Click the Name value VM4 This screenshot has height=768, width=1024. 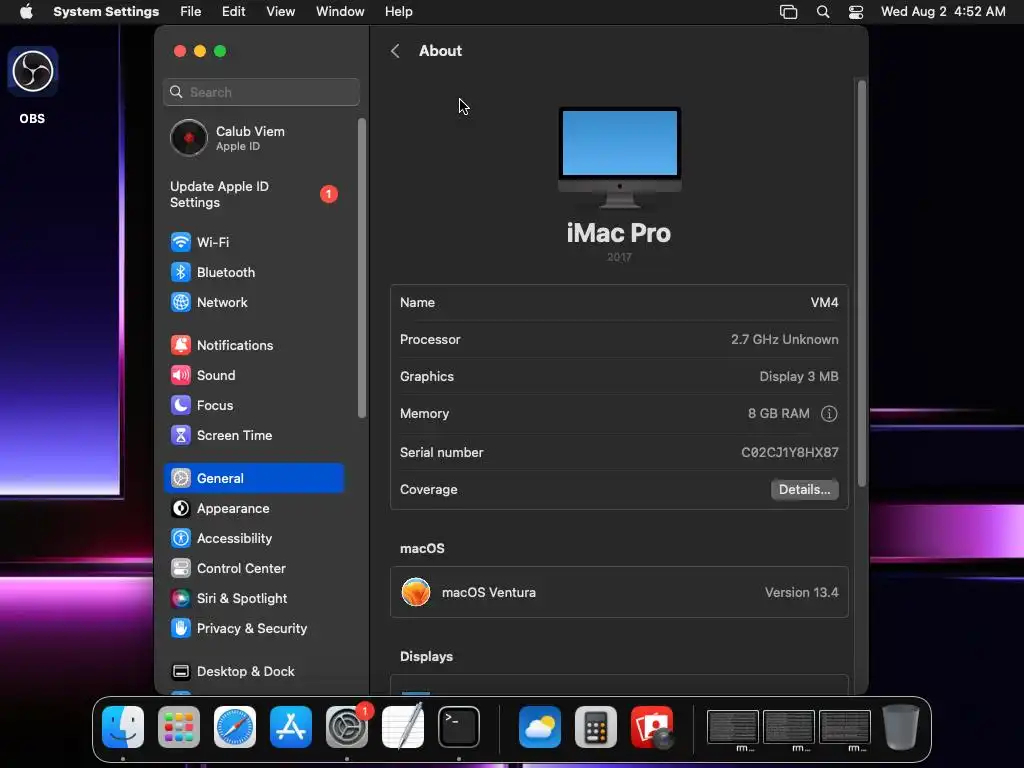click(824, 302)
